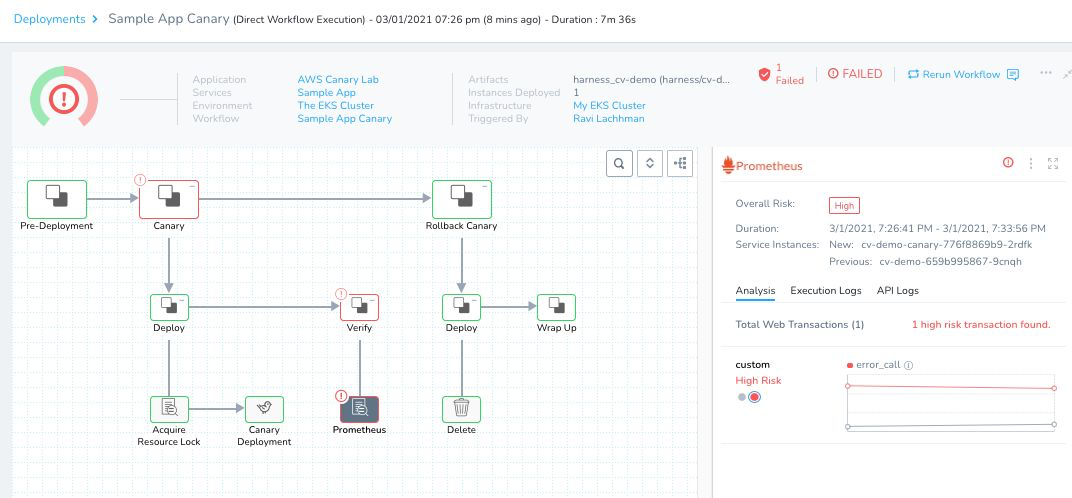
Task: Click the red alert badge on the Verify node
Action: 341,294
